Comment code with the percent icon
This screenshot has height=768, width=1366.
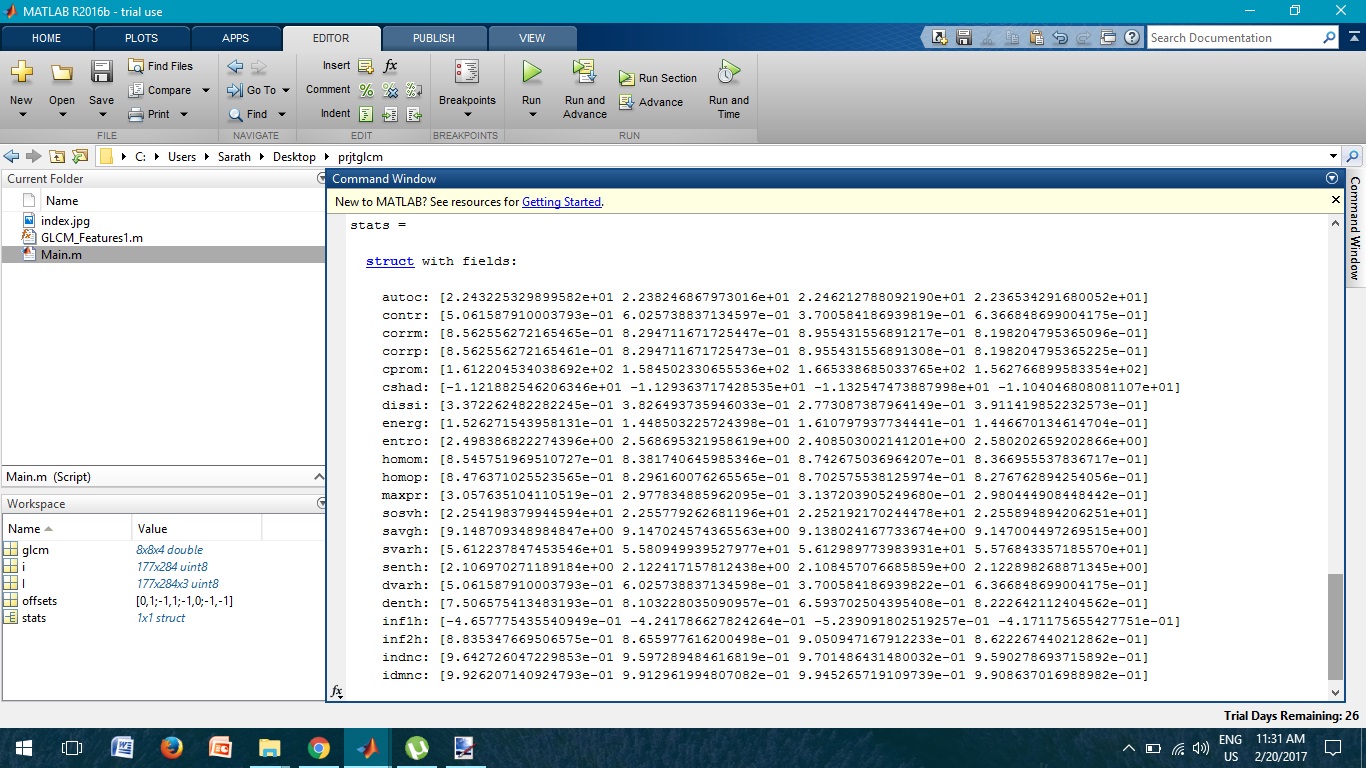click(x=365, y=89)
